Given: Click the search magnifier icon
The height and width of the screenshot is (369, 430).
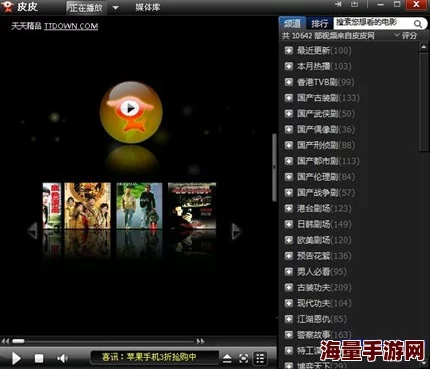Looking at the screenshot, I should (x=418, y=24).
